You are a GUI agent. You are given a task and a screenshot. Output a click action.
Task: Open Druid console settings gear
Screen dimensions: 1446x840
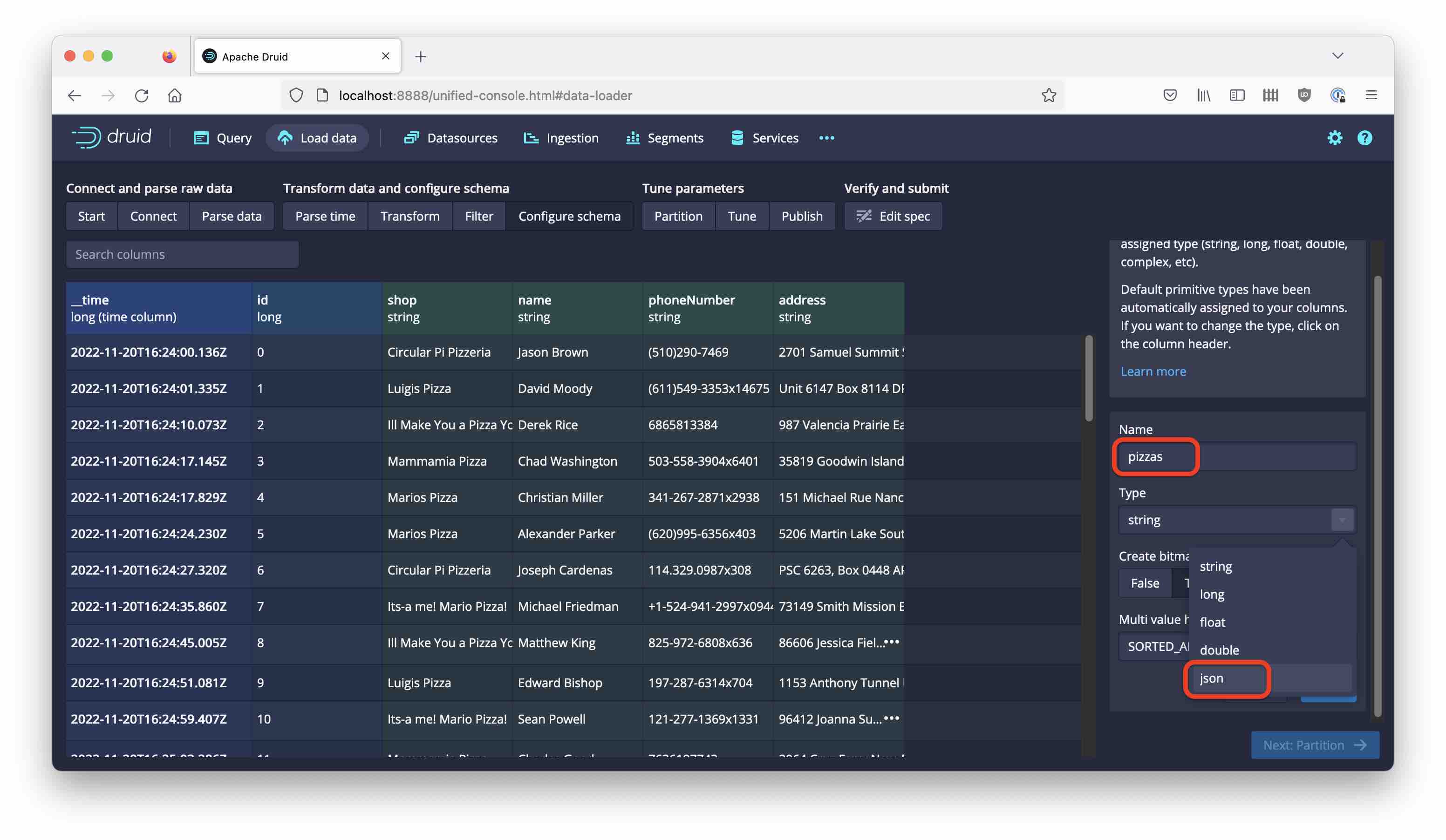pyautogui.click(x=1336, y=138)
